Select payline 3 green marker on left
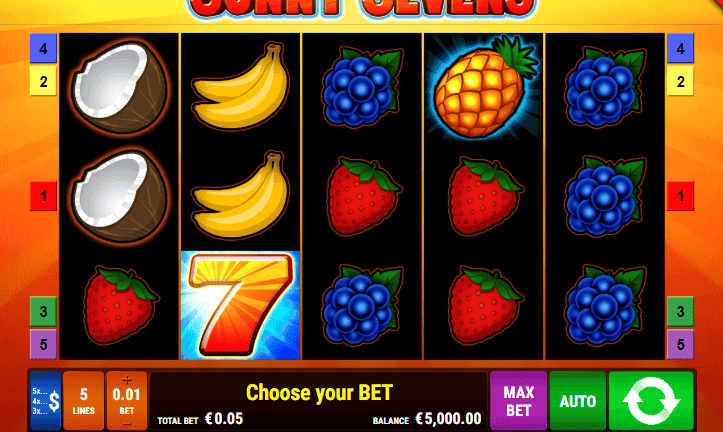This screenshot has height=432, width=723. click(x=43, y=311)
